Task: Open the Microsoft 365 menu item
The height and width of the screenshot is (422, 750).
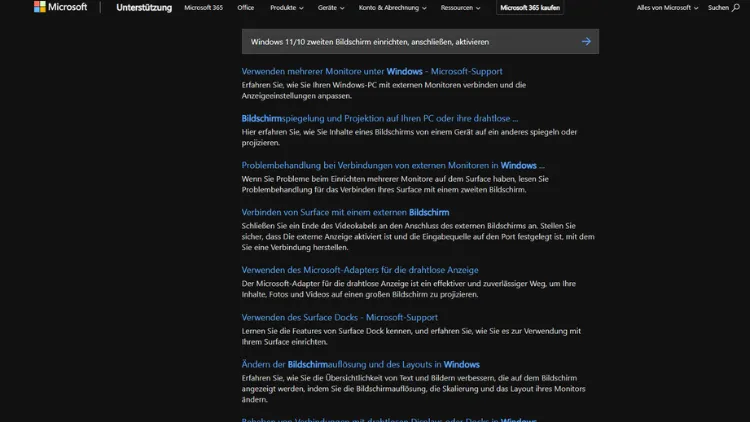Action: pyautogui.click(x=203, y=8)
